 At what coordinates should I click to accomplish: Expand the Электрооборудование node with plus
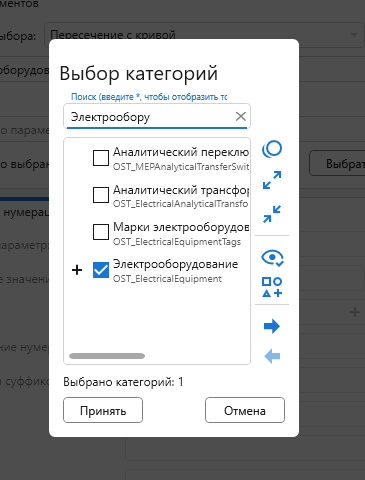click(77, 270)
